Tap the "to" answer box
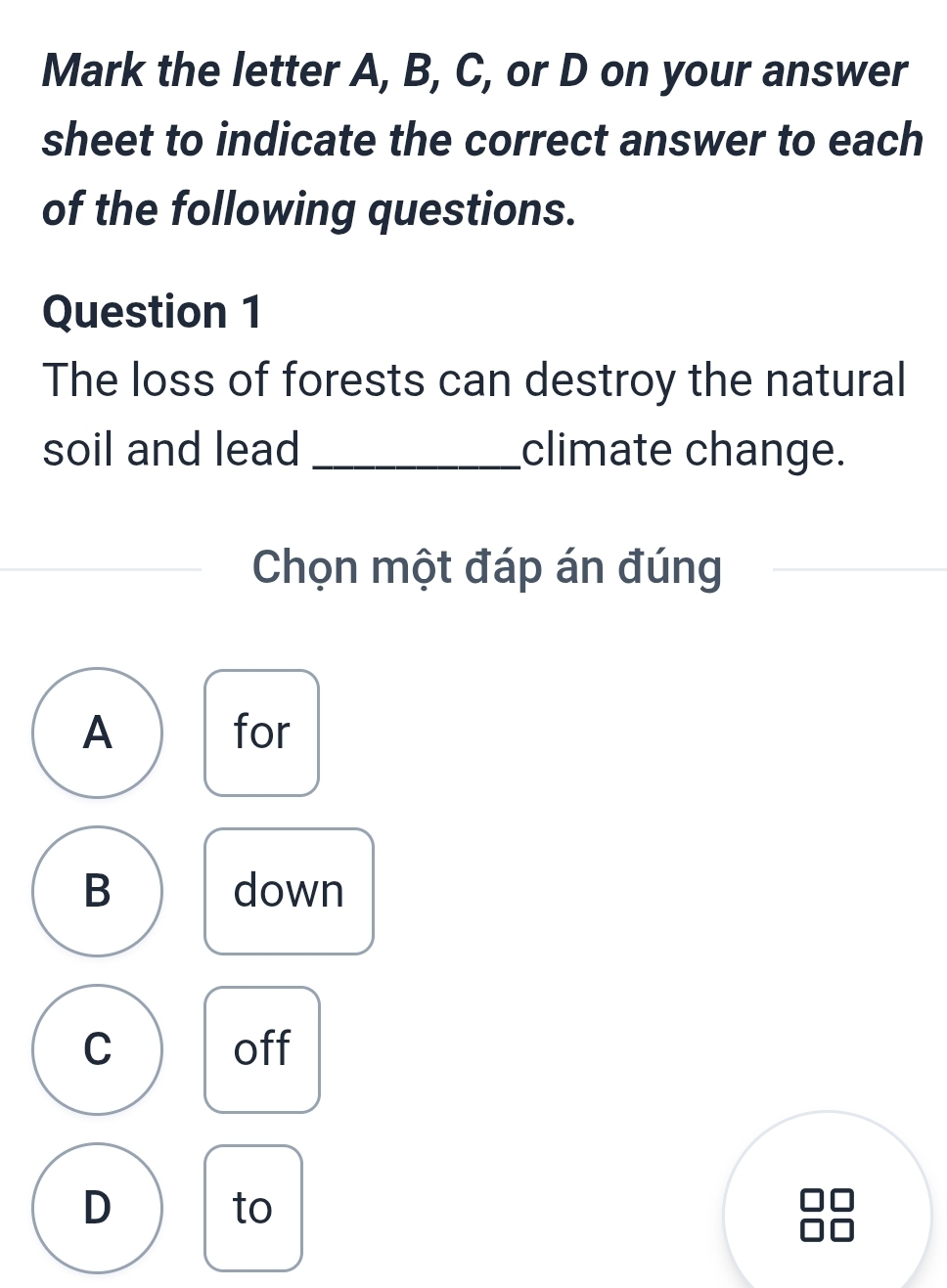Image resolution: width=947 pixels, height=1288 pixels. (x=252, y=1208)
